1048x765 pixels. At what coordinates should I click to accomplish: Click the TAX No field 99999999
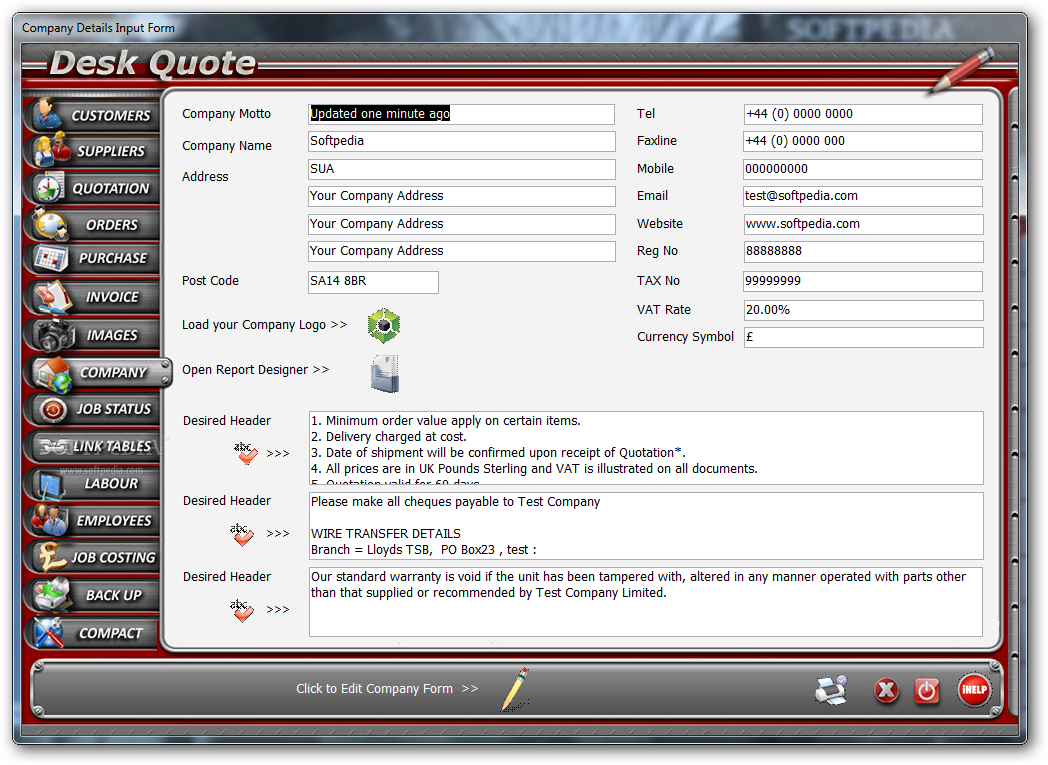point(863,281)
